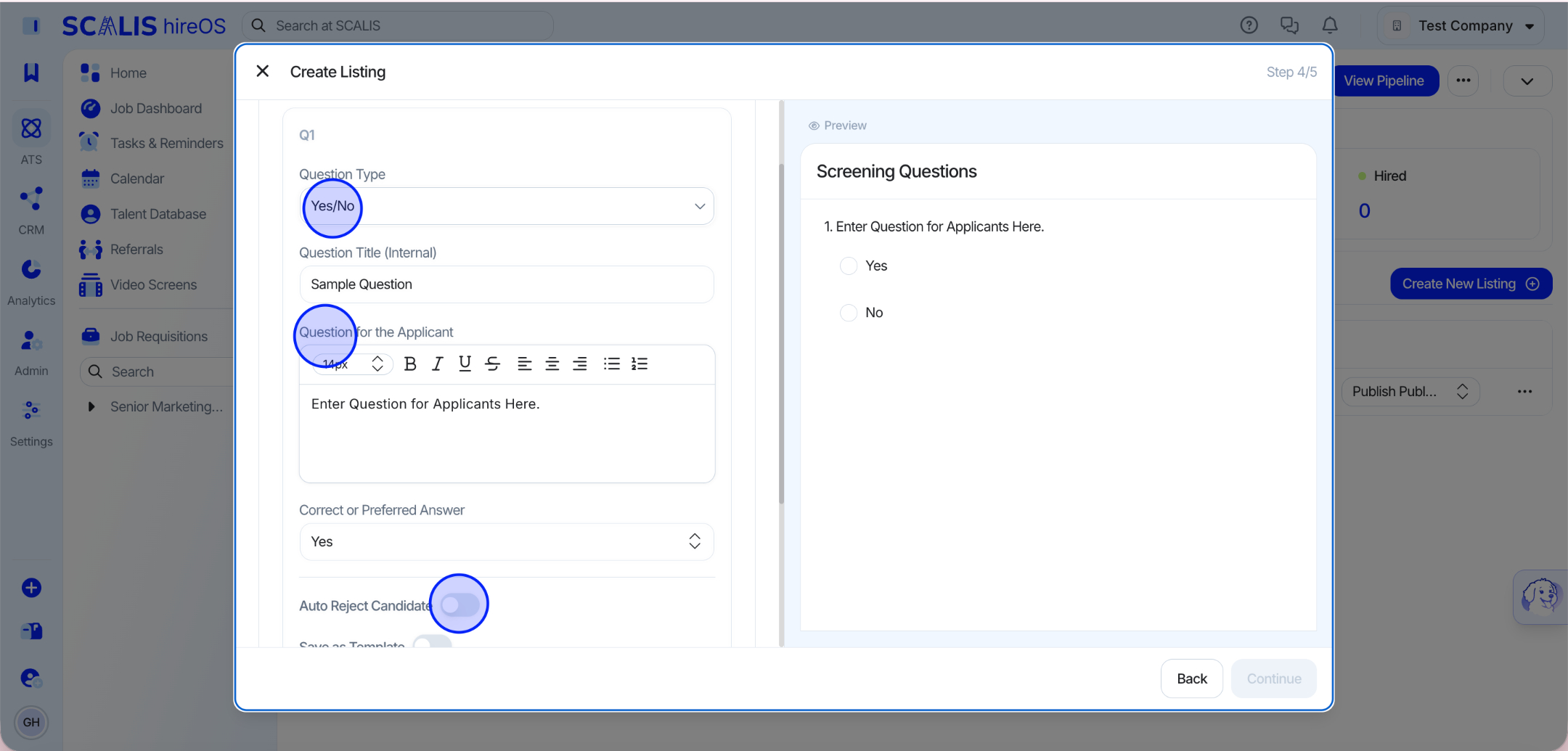The image size is (1568, 751).
Task: Click the View Pipeline button
Action: (x=1384, y=81)
